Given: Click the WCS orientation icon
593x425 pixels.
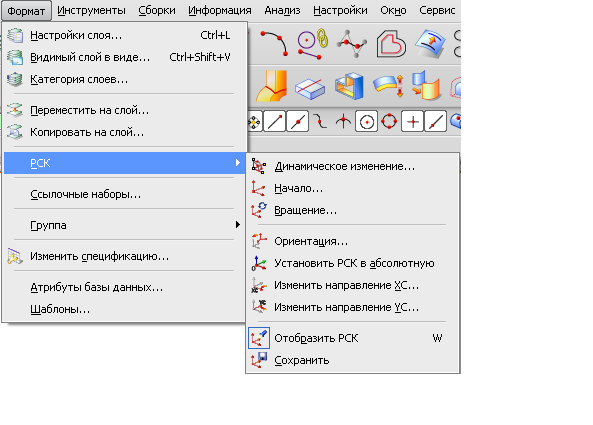Looking at the screenshot, I should 259,241.
